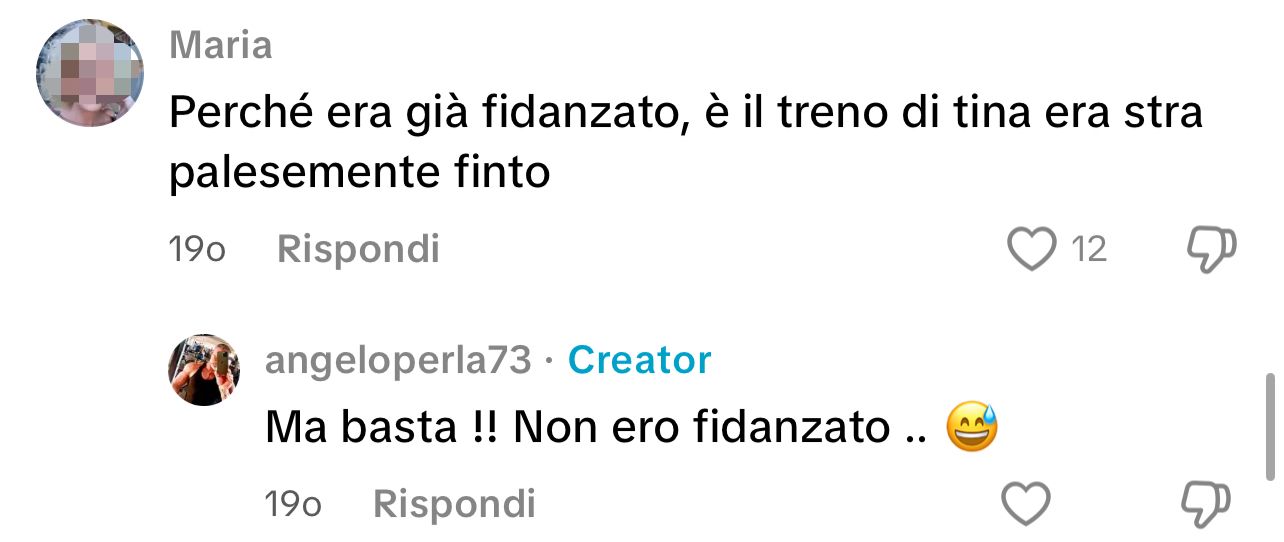The height and width of the screenshot is (542, 1284).
Task: Click the 19o timestamp under angeloperla73's reply
Action: point(293,504)
